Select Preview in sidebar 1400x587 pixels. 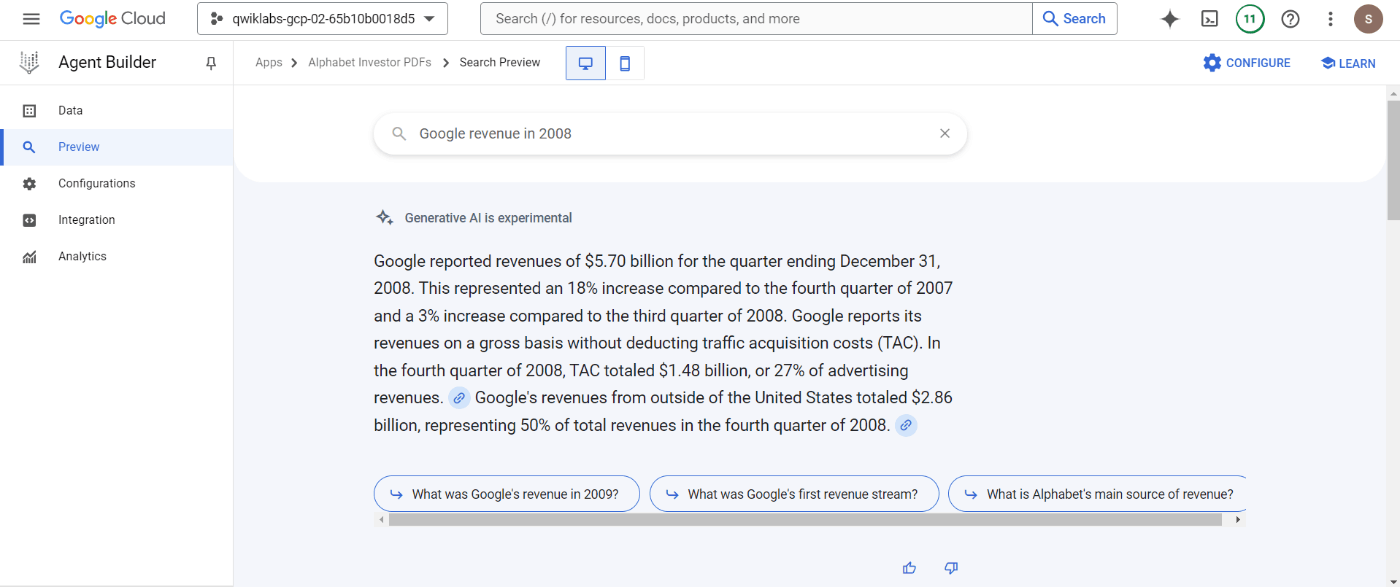click(116, 147)
